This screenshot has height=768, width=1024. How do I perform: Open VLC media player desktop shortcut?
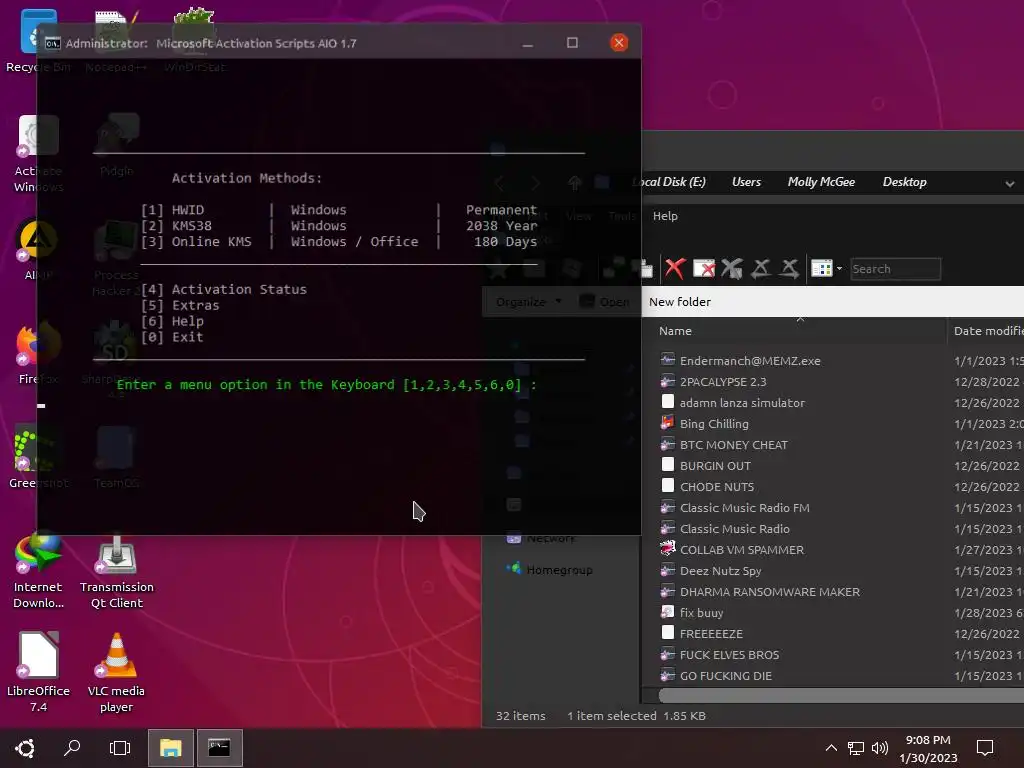(x=116, y=672)
